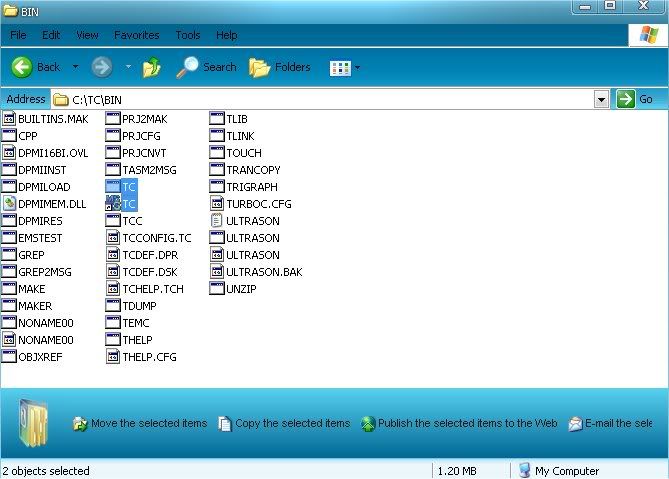This screenshot has height=479, width=669.
Task: Click the Forward arrow icon
Action: 102,67
